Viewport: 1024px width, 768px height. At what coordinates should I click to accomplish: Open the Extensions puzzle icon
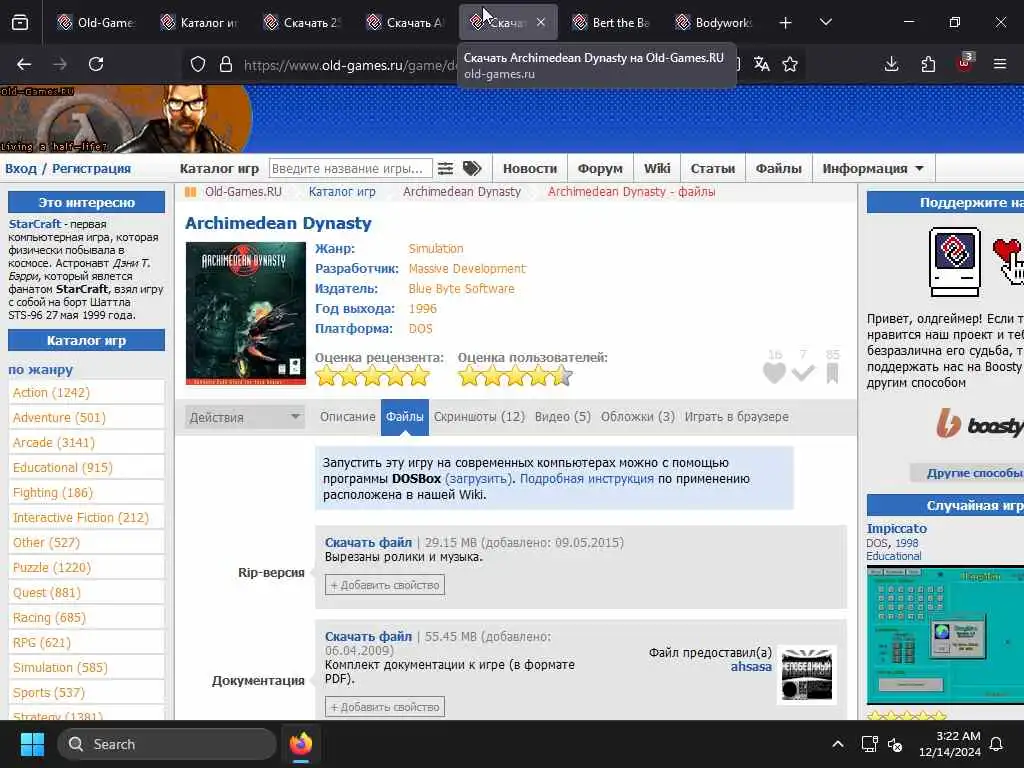point(928,64)
